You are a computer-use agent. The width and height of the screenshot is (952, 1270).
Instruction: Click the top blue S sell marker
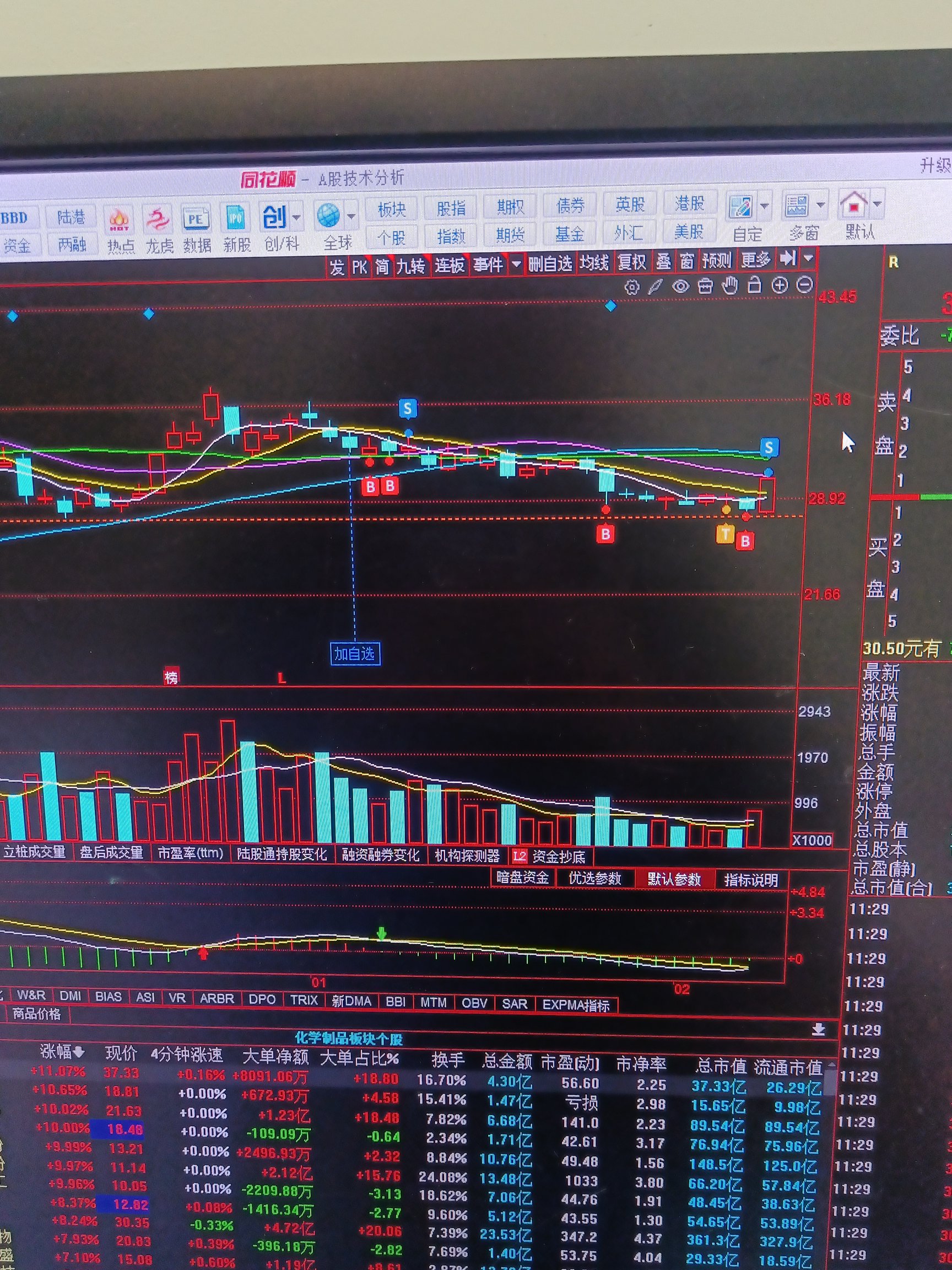(408, 409)
